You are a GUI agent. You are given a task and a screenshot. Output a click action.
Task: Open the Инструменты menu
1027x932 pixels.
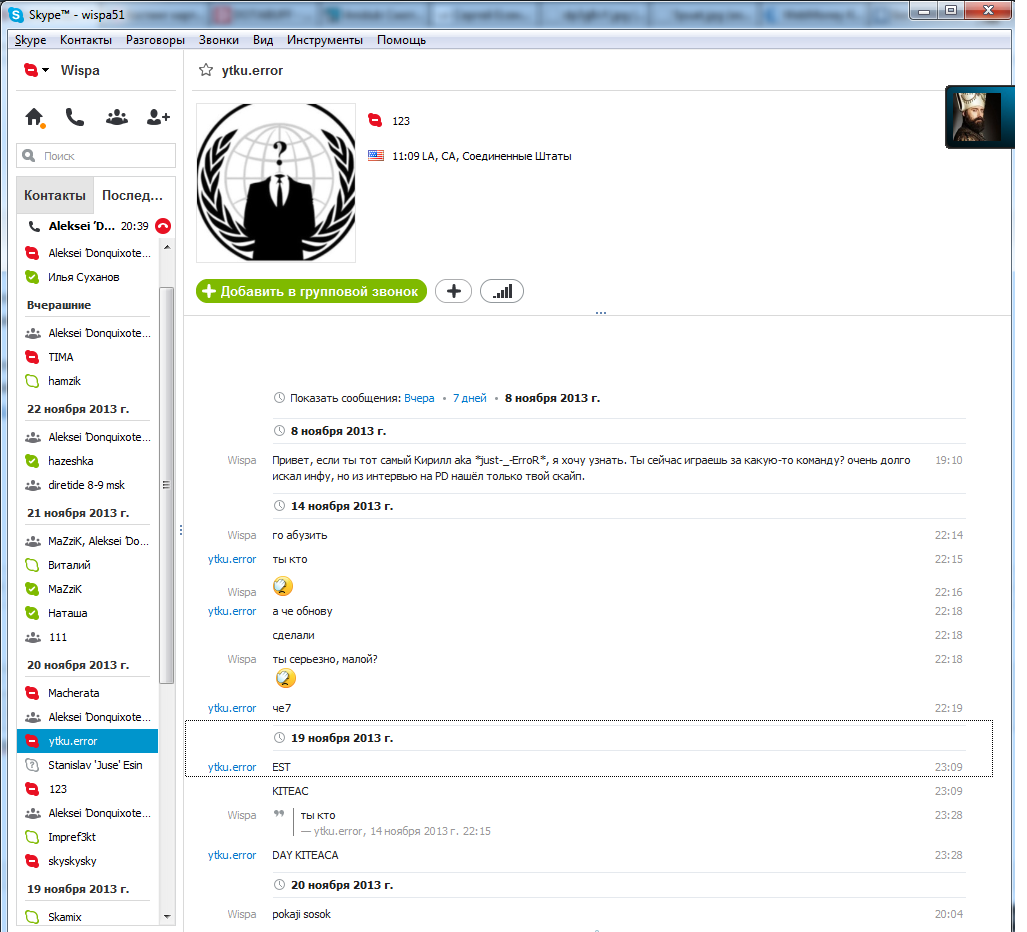(x=324, y=40)
